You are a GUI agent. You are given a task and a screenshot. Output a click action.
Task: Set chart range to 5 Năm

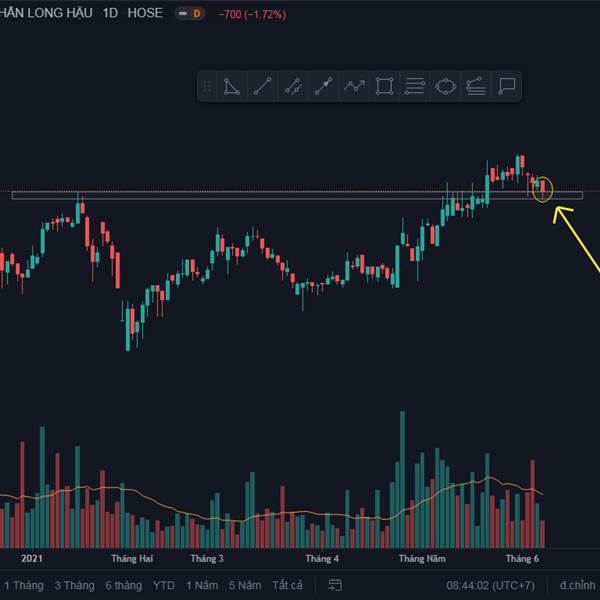click(x=245, y=585)
